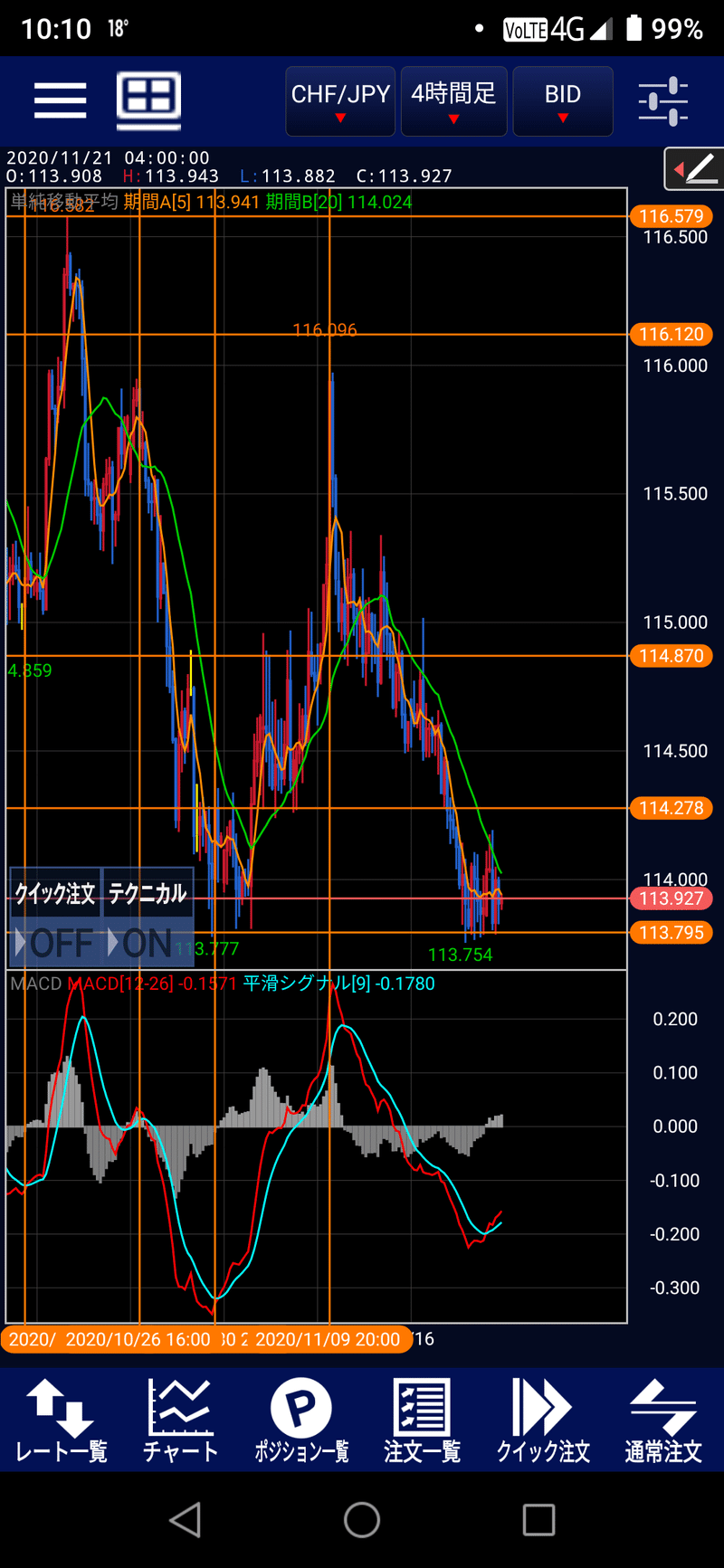Image resolution: width=724 pixels, height=1568 pixels.
Task: Open チャート chart screen
Action: click(x=181, y=1421)
